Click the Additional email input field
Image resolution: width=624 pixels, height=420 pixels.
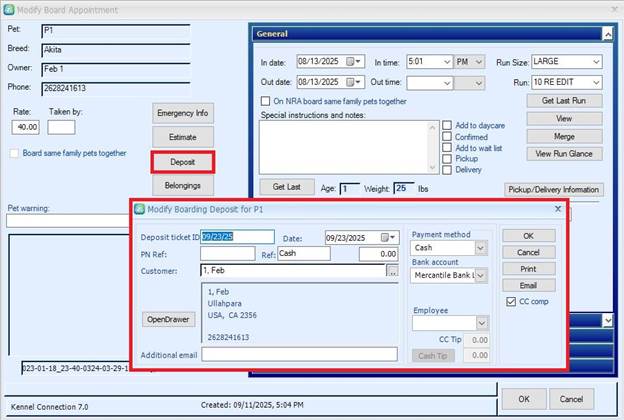coord(299,355)
